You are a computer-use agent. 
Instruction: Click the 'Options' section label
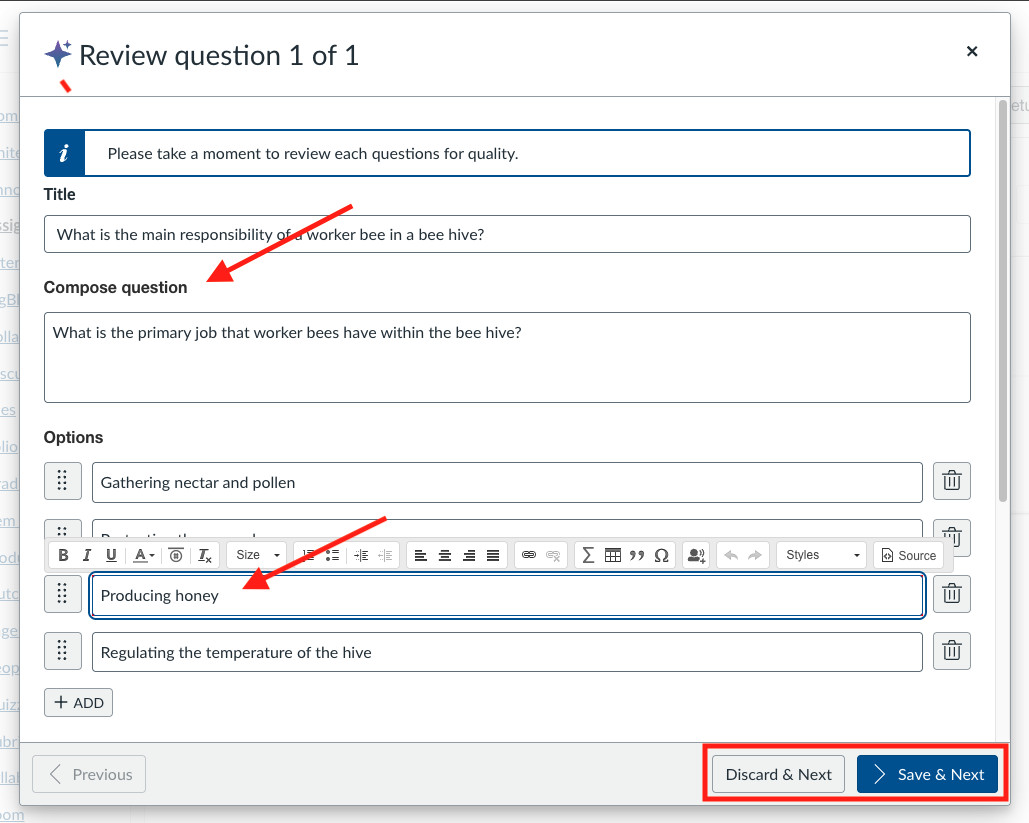tap(74, 438)
